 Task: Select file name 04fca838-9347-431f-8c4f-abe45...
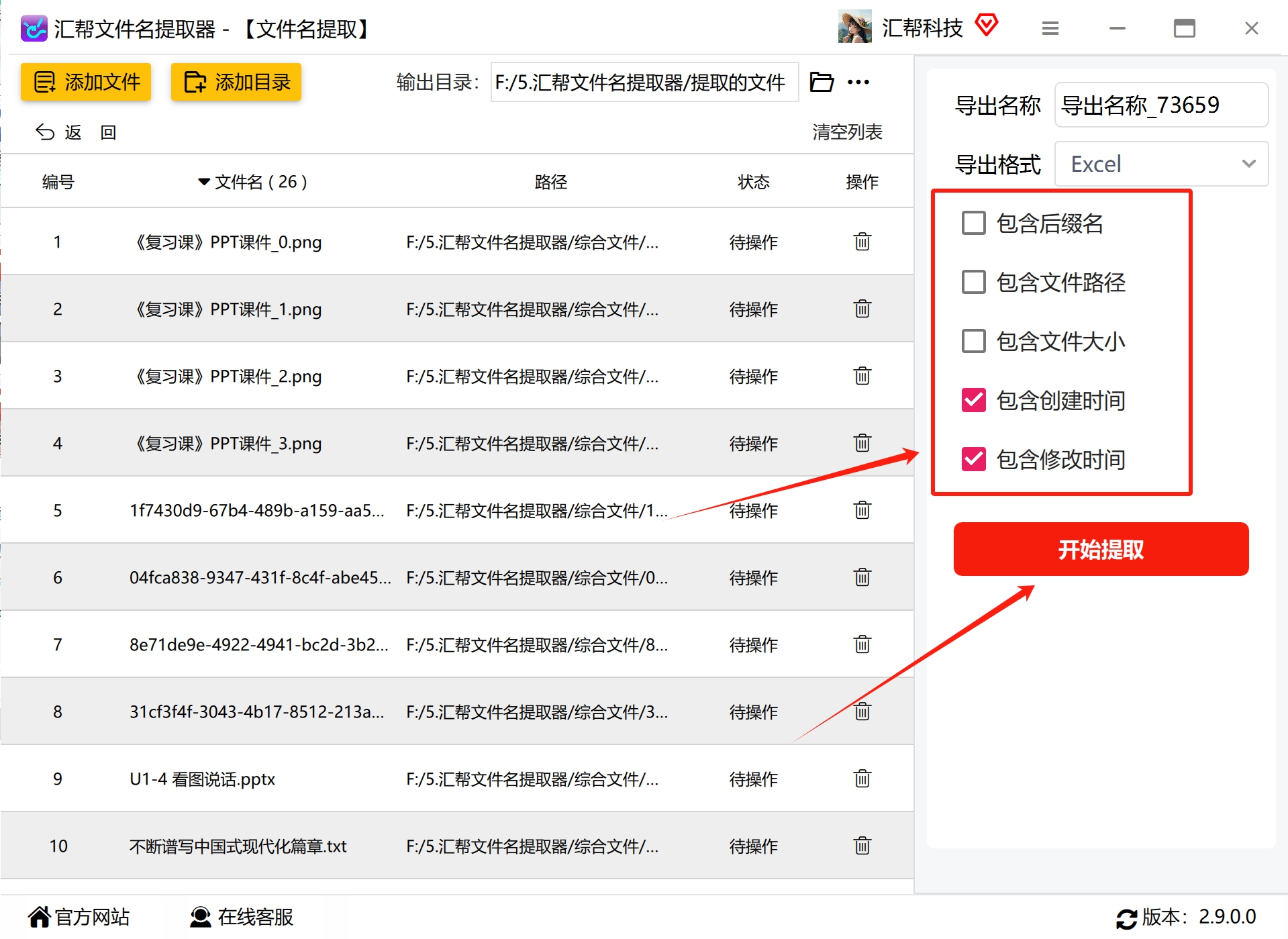pos(260,577)
